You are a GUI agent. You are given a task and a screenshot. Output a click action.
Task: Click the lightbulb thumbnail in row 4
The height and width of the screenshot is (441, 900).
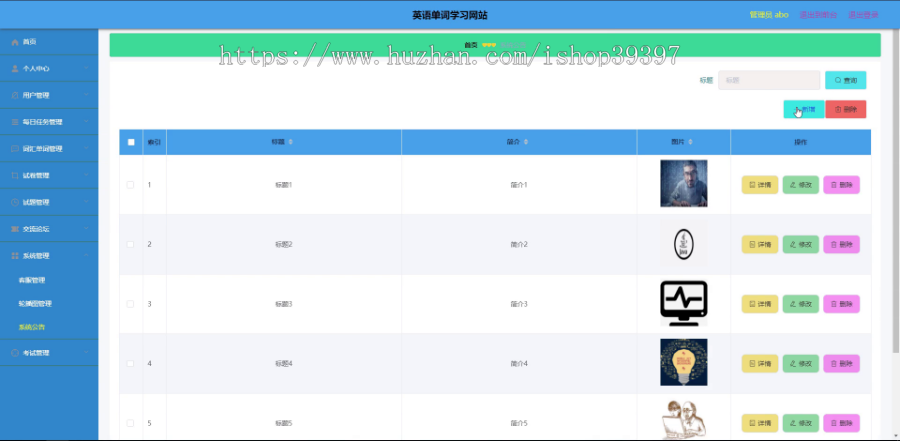click(684, 362)
